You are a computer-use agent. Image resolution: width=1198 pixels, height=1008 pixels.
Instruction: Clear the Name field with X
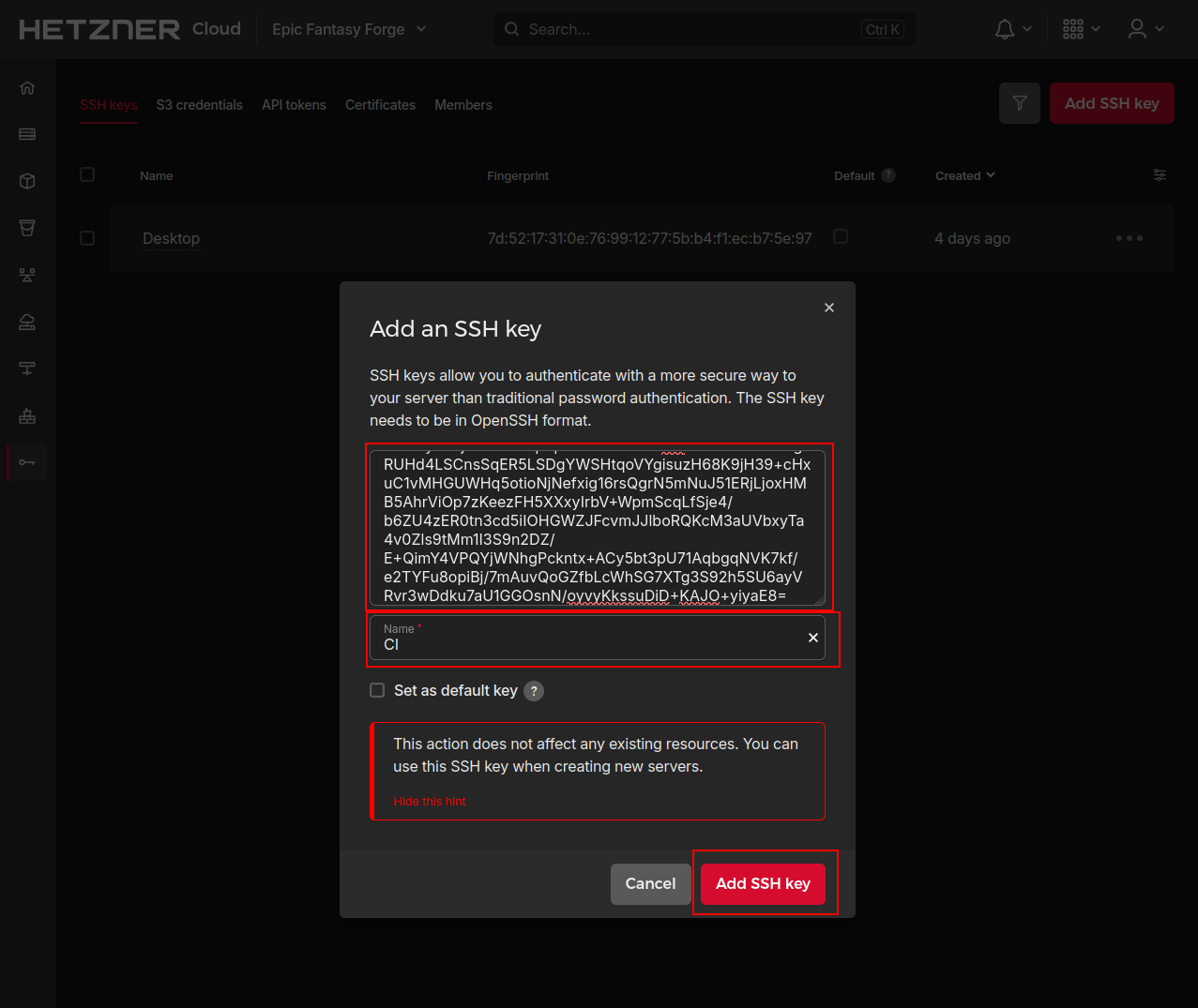click(813, 638)
